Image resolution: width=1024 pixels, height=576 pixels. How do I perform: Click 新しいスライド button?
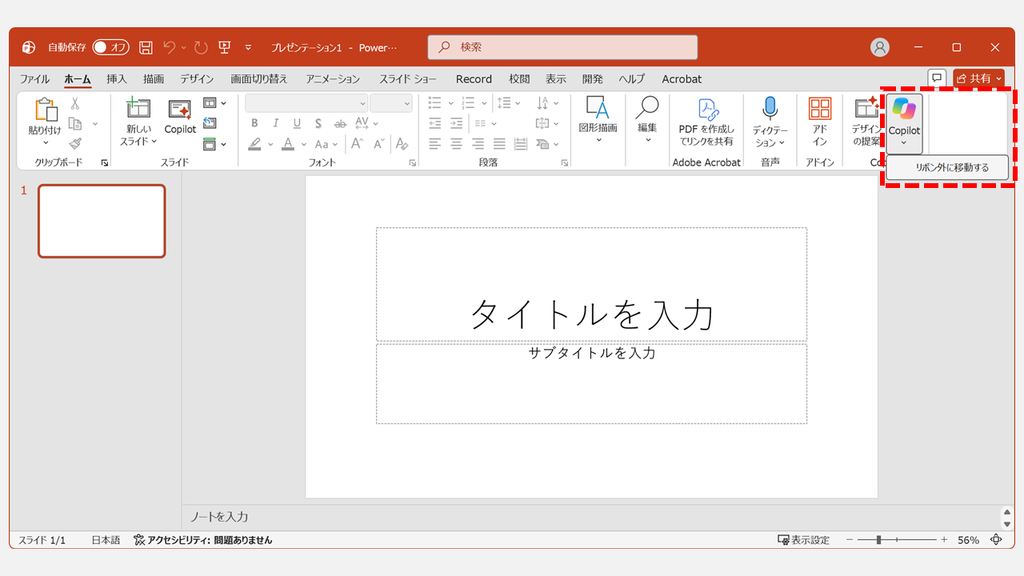pyautogui.click(x=138, y=121)
